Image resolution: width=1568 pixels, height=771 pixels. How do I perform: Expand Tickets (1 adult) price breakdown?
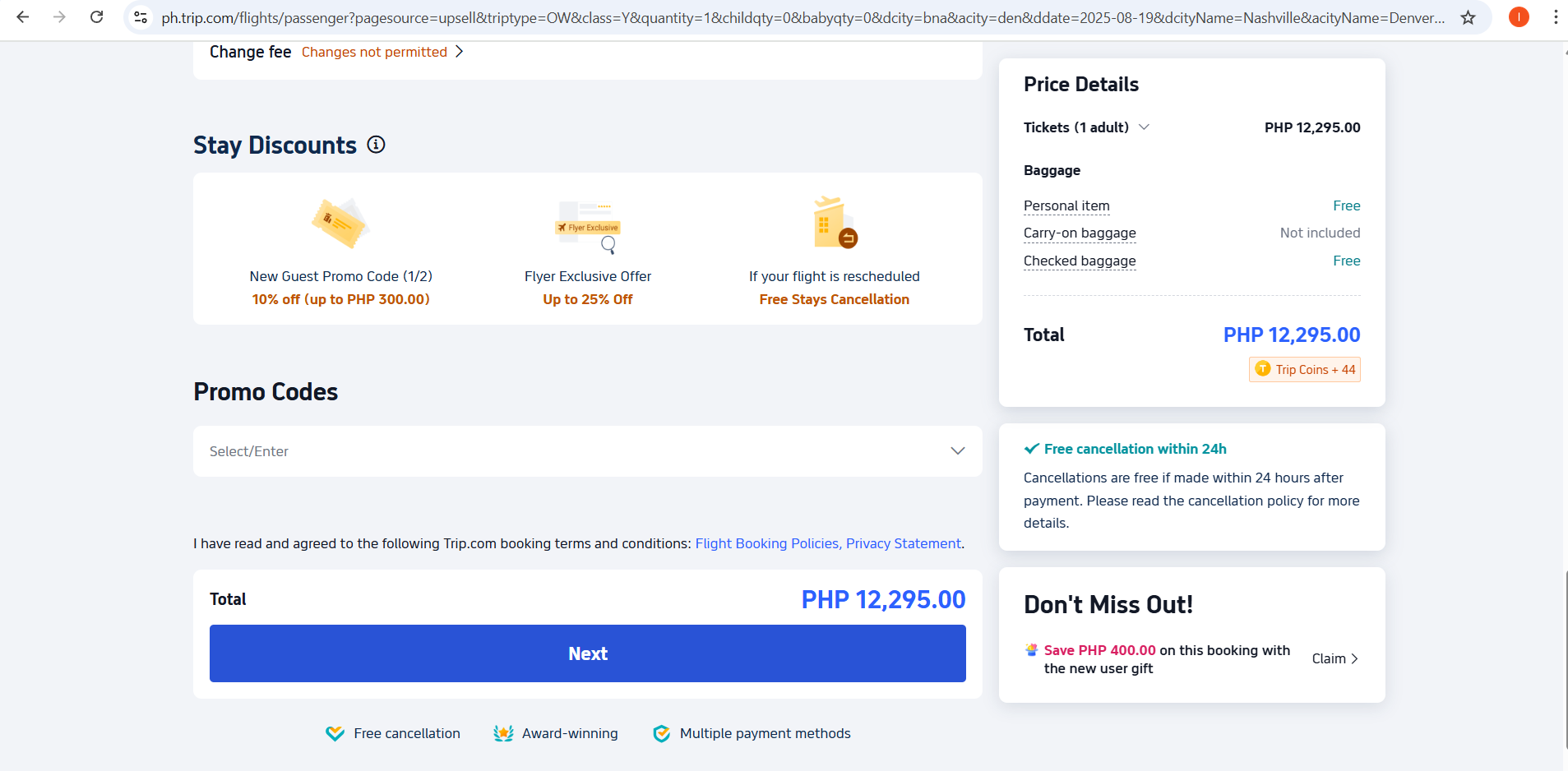(1144, 127)
